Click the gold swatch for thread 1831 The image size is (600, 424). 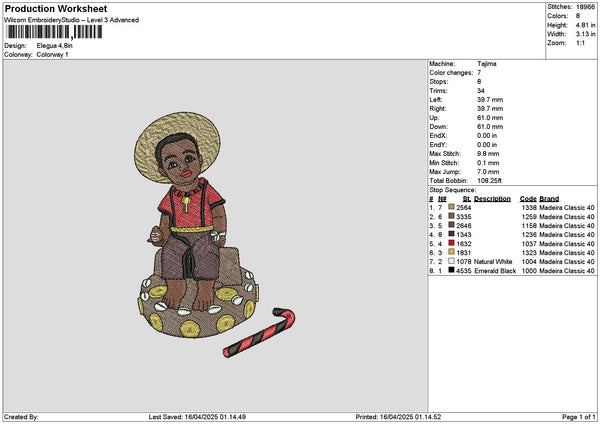tap(451, 252)
